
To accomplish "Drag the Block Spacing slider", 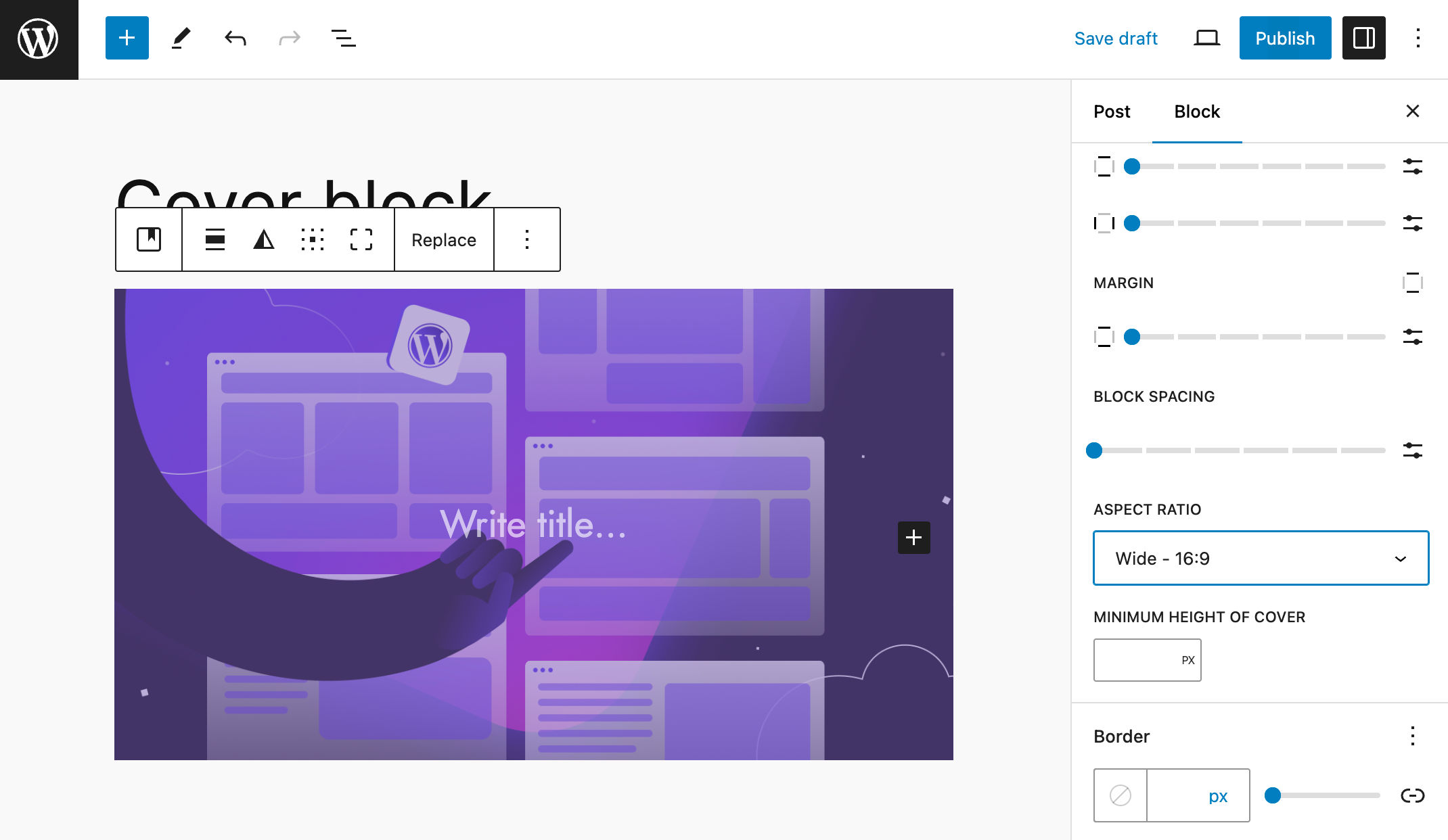I will pos(1096,450).
